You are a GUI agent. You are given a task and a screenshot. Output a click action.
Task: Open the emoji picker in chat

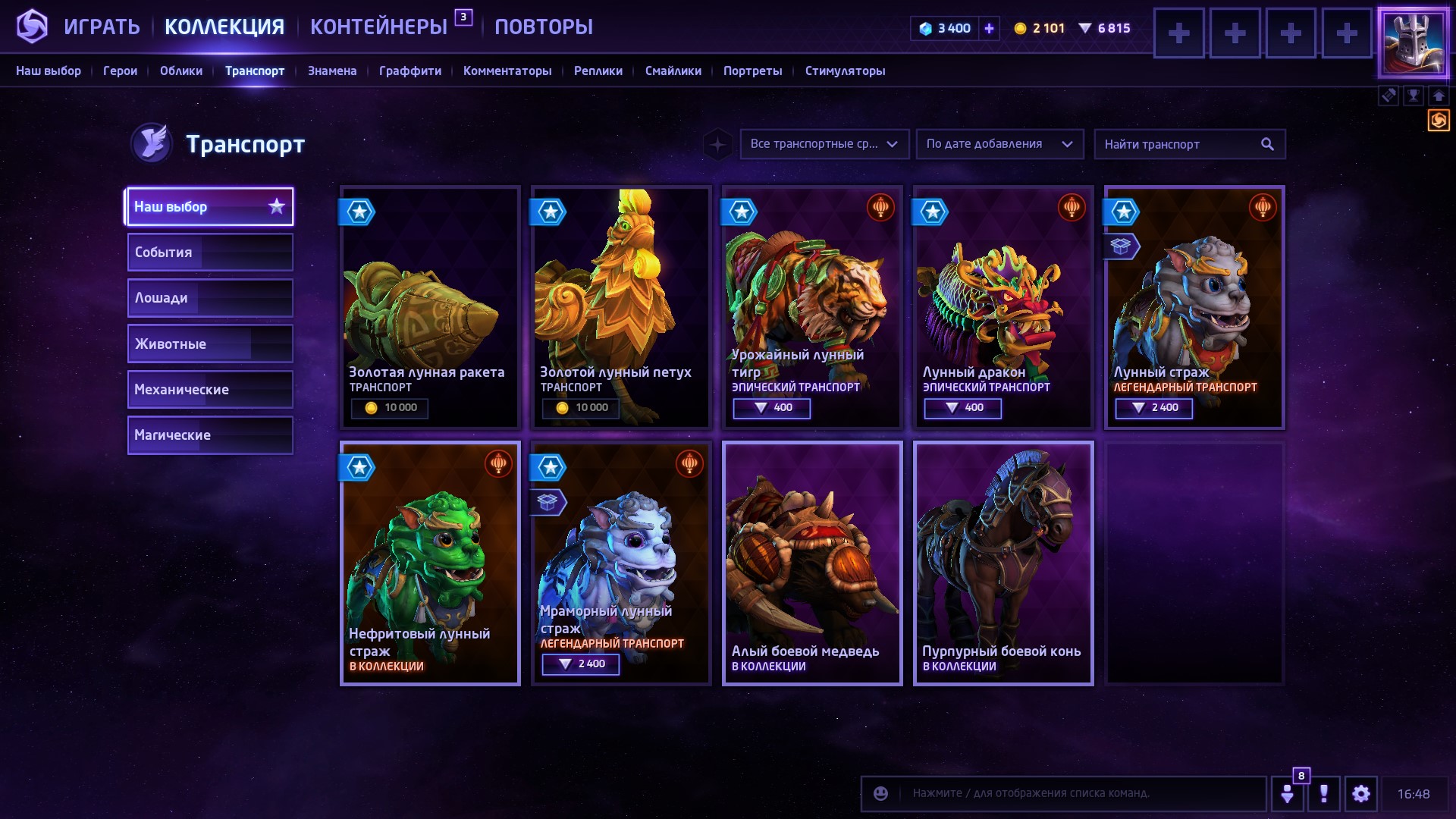pos(880,793)
